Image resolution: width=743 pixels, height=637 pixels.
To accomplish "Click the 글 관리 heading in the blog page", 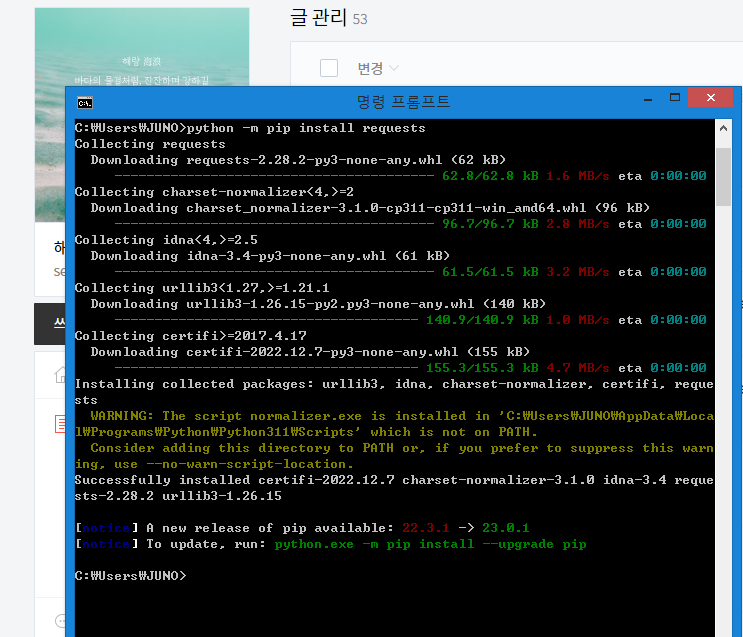I will click(318, 18).
